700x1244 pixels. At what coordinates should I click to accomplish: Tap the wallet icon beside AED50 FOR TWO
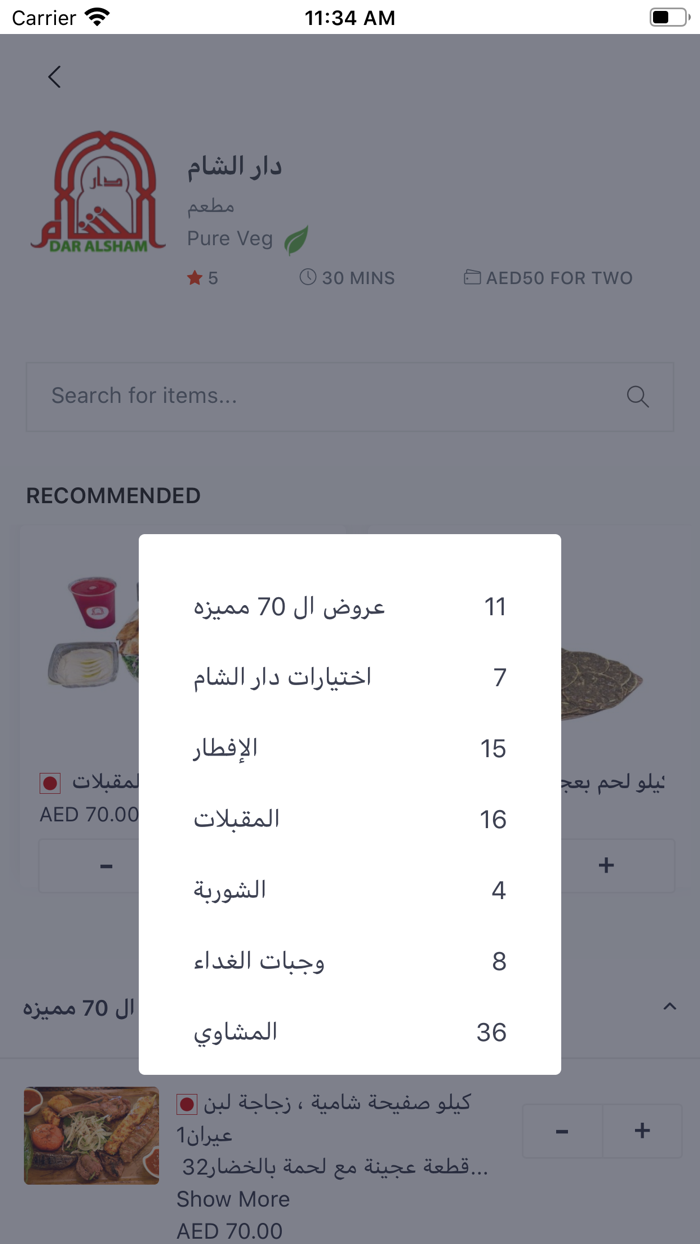pos(472,278)
